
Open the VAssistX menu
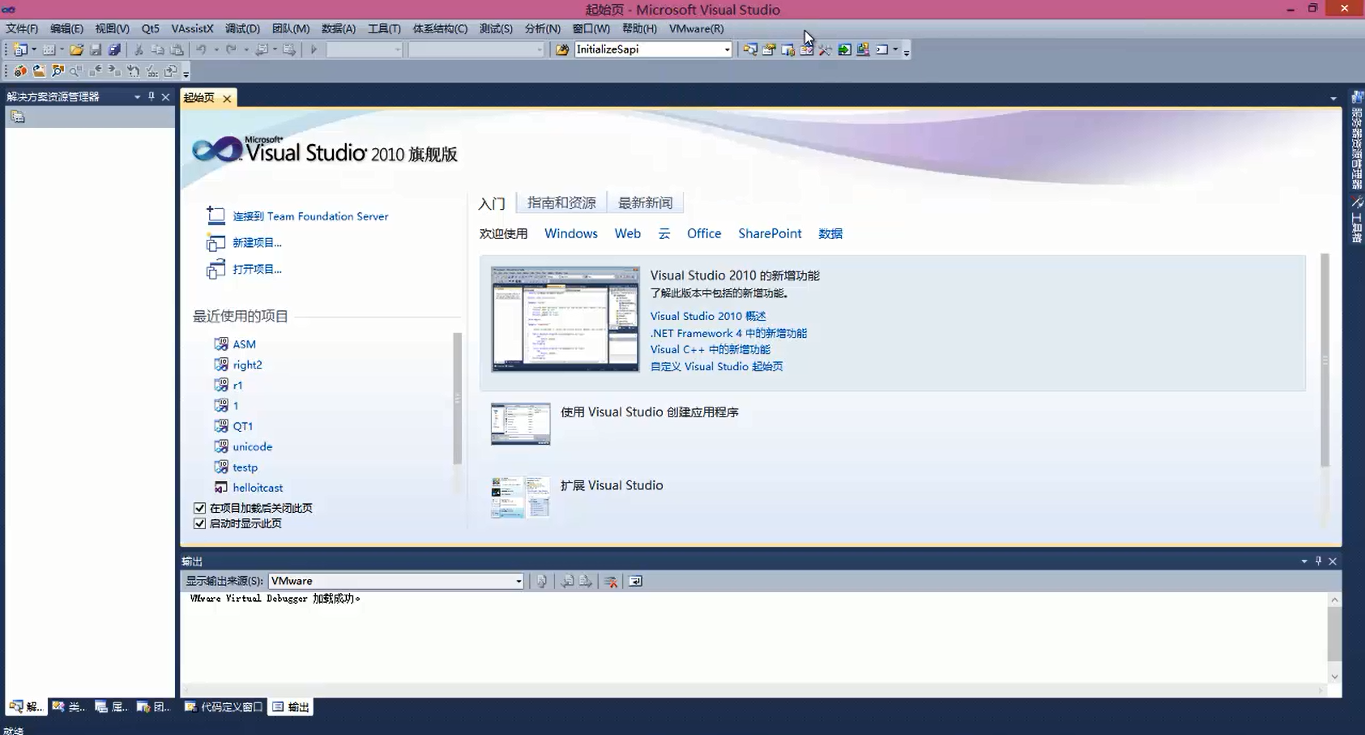click(x=192, y=29)
